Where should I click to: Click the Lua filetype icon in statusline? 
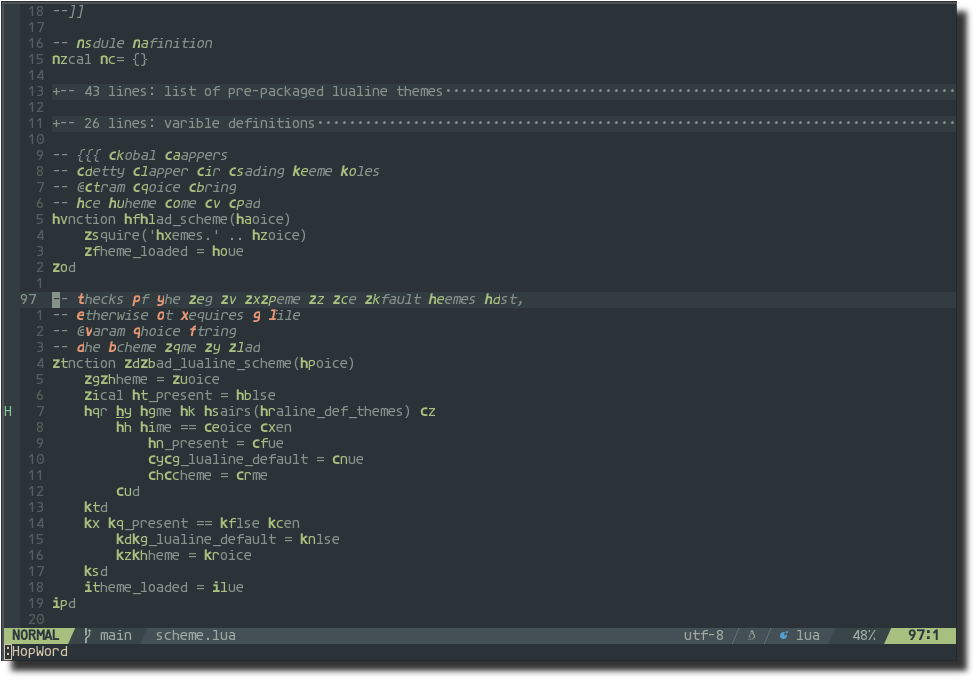784,635
